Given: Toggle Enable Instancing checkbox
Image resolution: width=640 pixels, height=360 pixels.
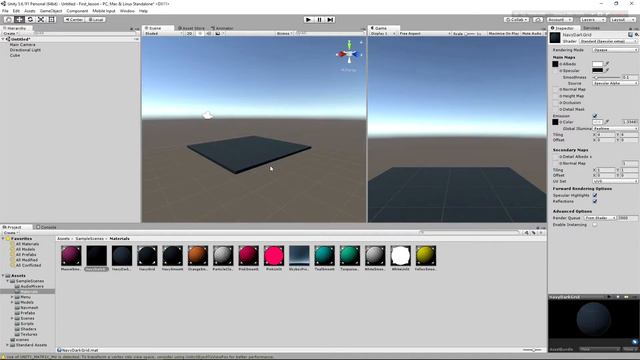Looking at the screenshot, I should coord(595,224).
